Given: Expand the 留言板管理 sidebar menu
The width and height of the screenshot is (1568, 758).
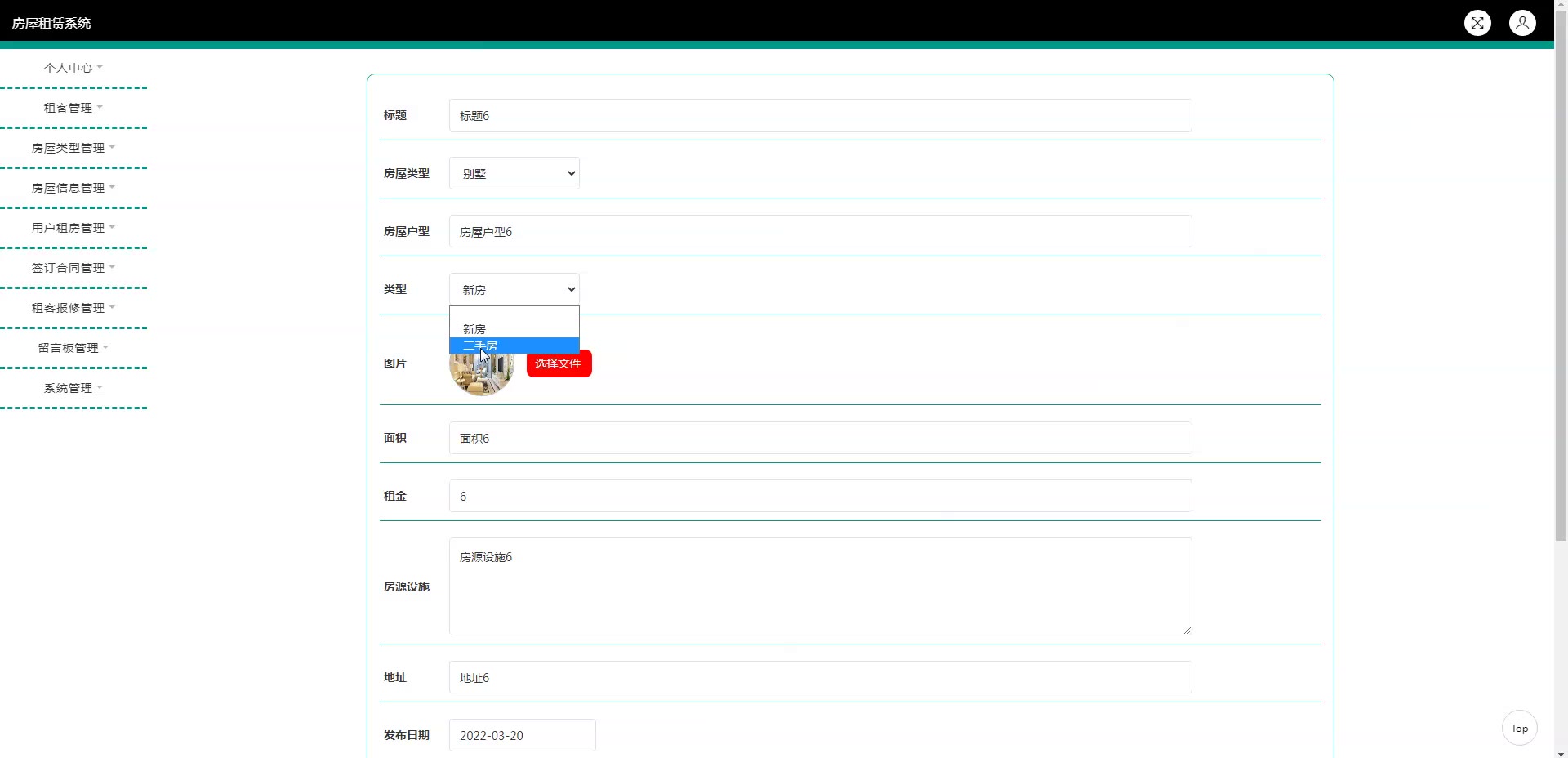Looking at the screenshot, I should (73, 348).
